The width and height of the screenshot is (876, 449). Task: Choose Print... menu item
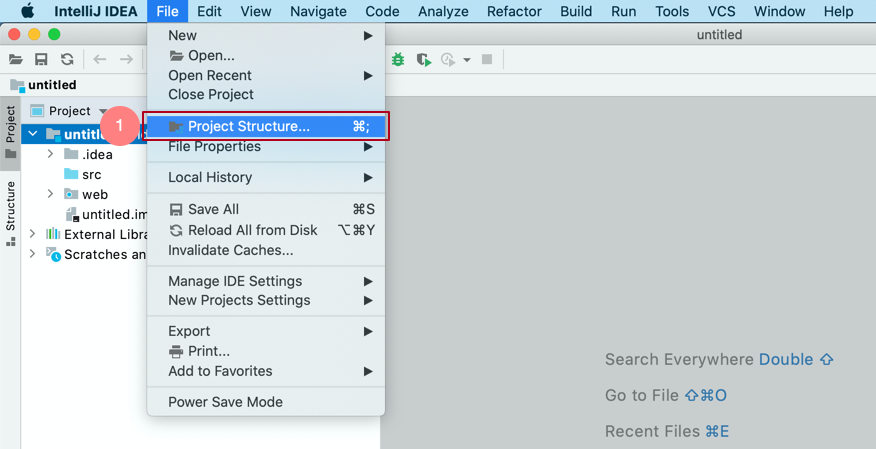(x=266, y=351)
